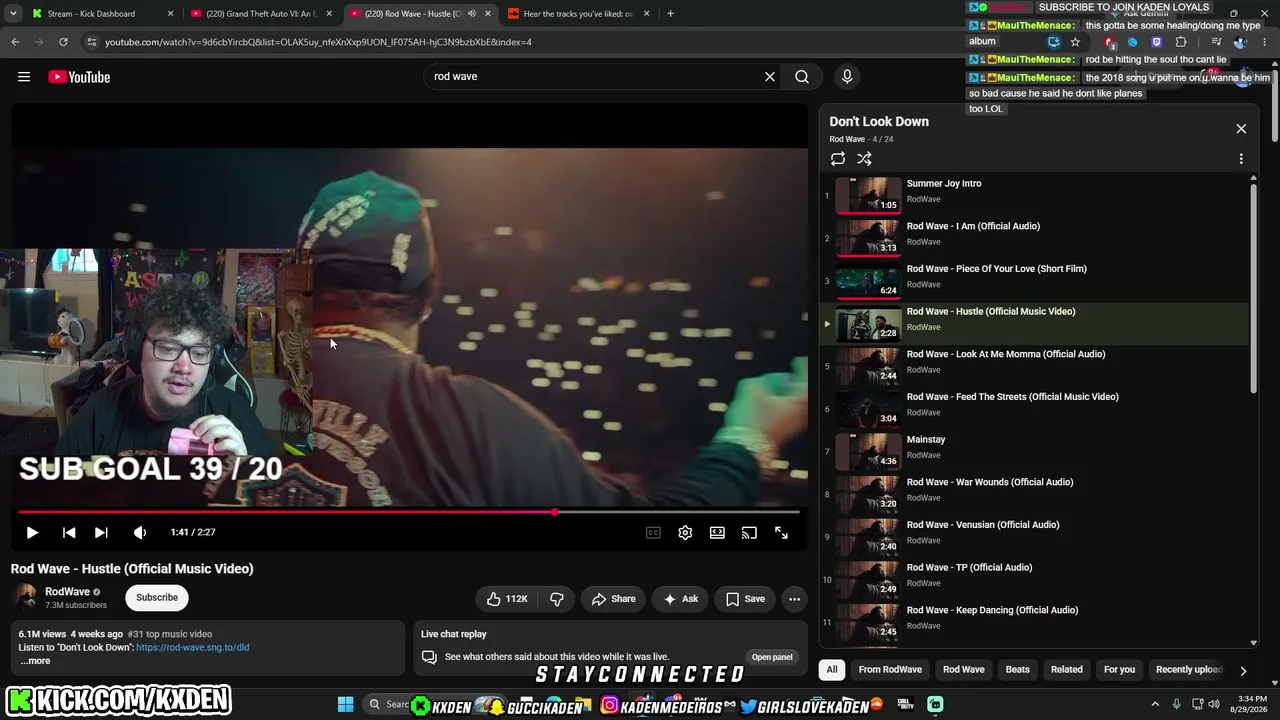Viewport: 1280px width, 720px height.
Task: Select the Related filter chip
Action: point(1066,670)
